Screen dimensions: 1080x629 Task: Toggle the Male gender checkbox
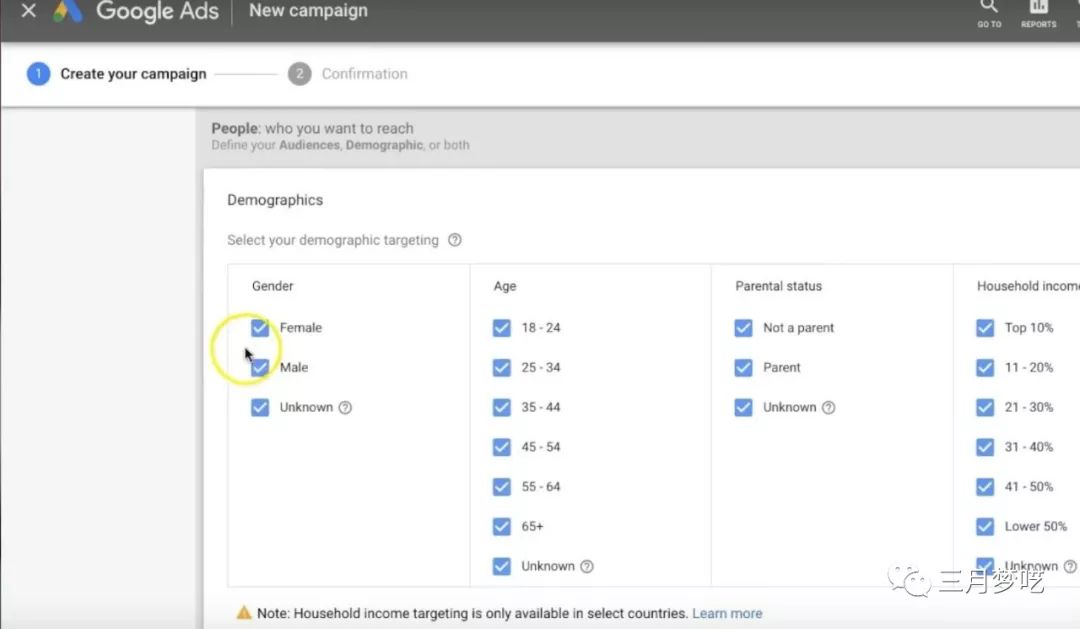[260, 368]
